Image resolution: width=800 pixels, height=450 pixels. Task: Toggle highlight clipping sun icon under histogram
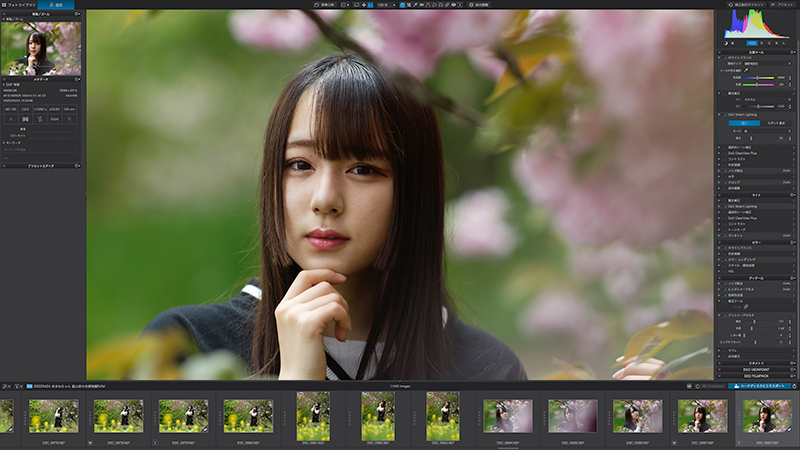(x=733, y=43)
